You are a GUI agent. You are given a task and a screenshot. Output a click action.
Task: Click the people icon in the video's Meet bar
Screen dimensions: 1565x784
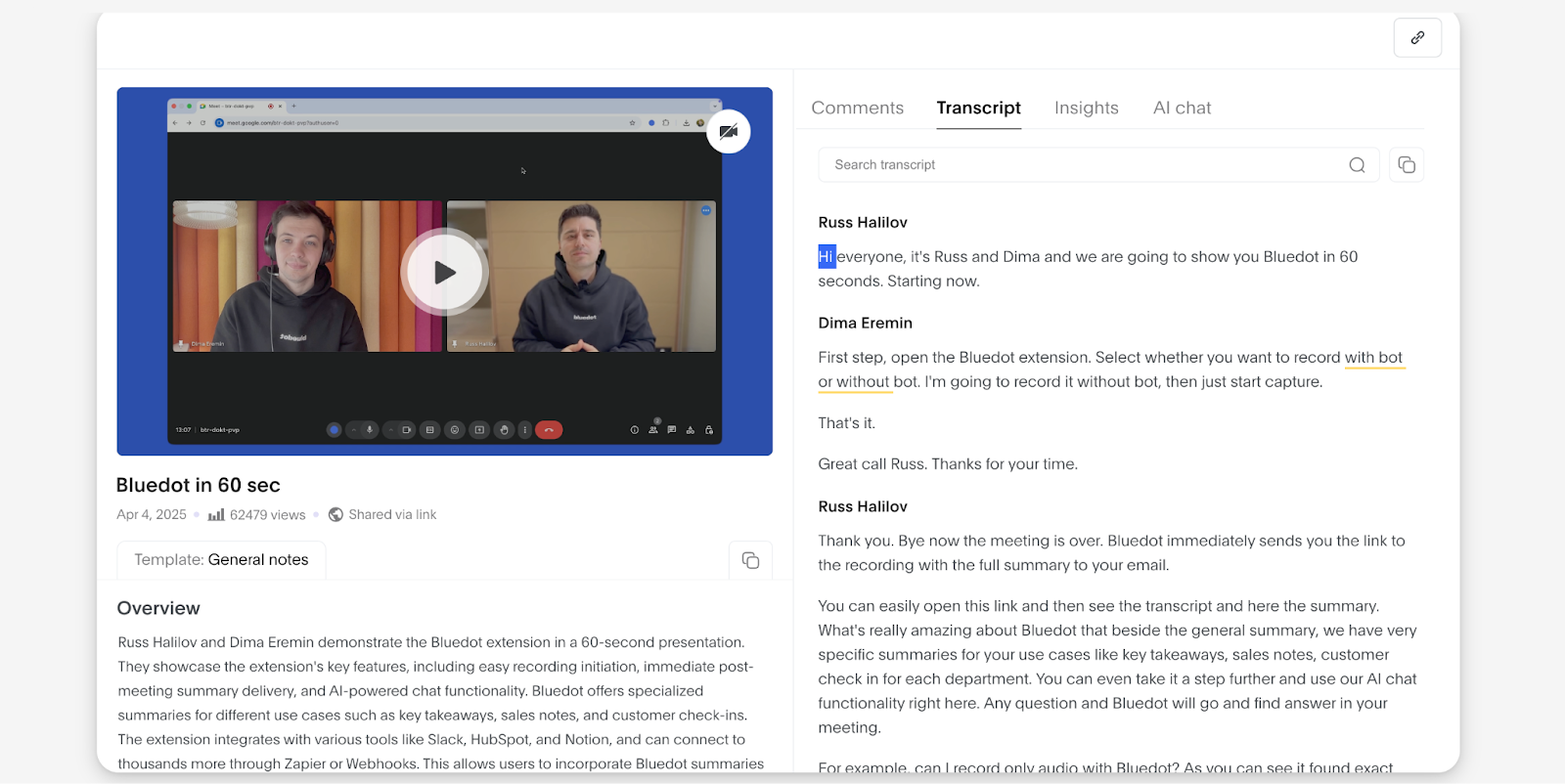pyautogui.click(x=653, y=429)
